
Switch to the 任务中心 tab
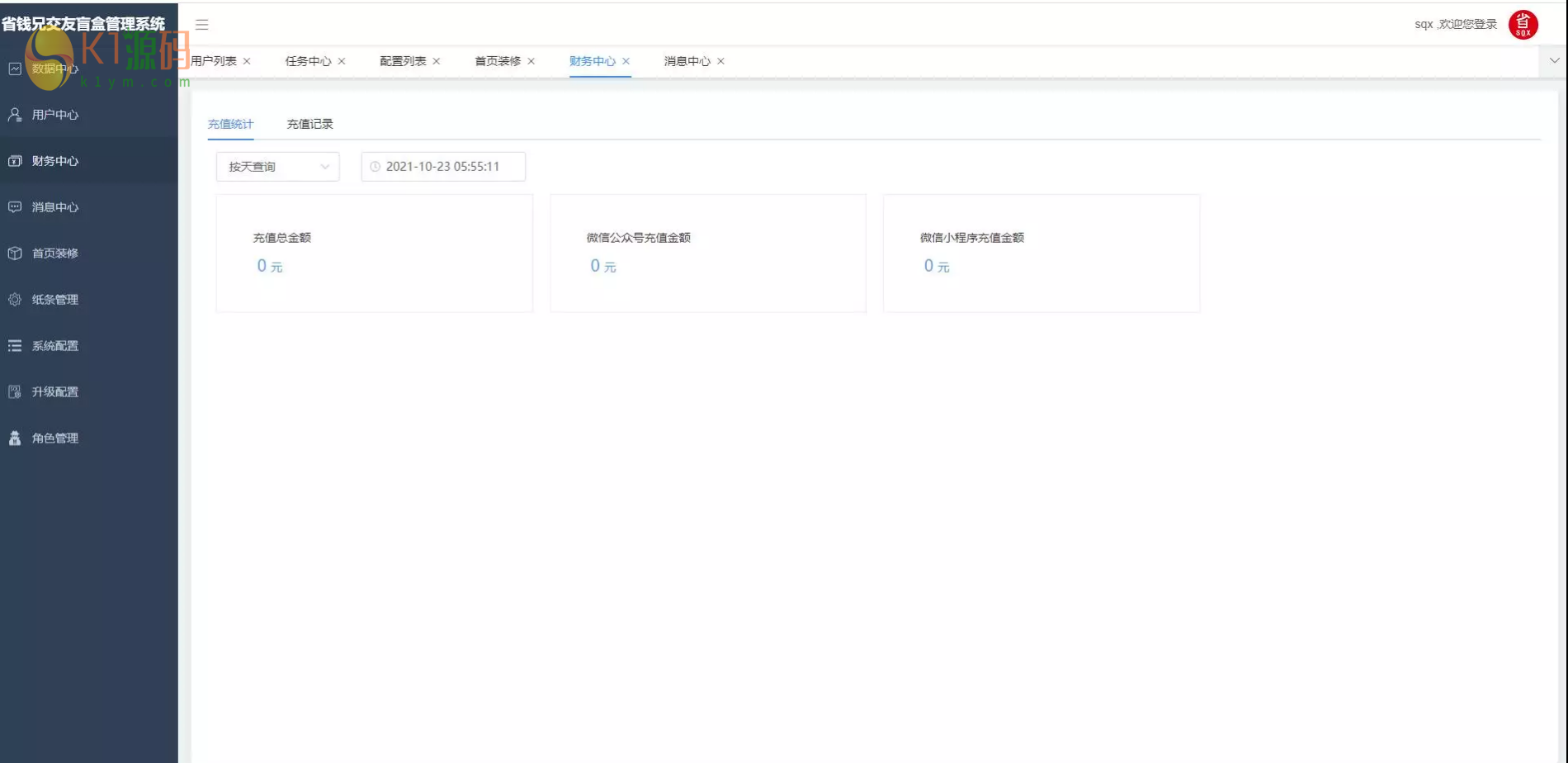click(308, 61)
